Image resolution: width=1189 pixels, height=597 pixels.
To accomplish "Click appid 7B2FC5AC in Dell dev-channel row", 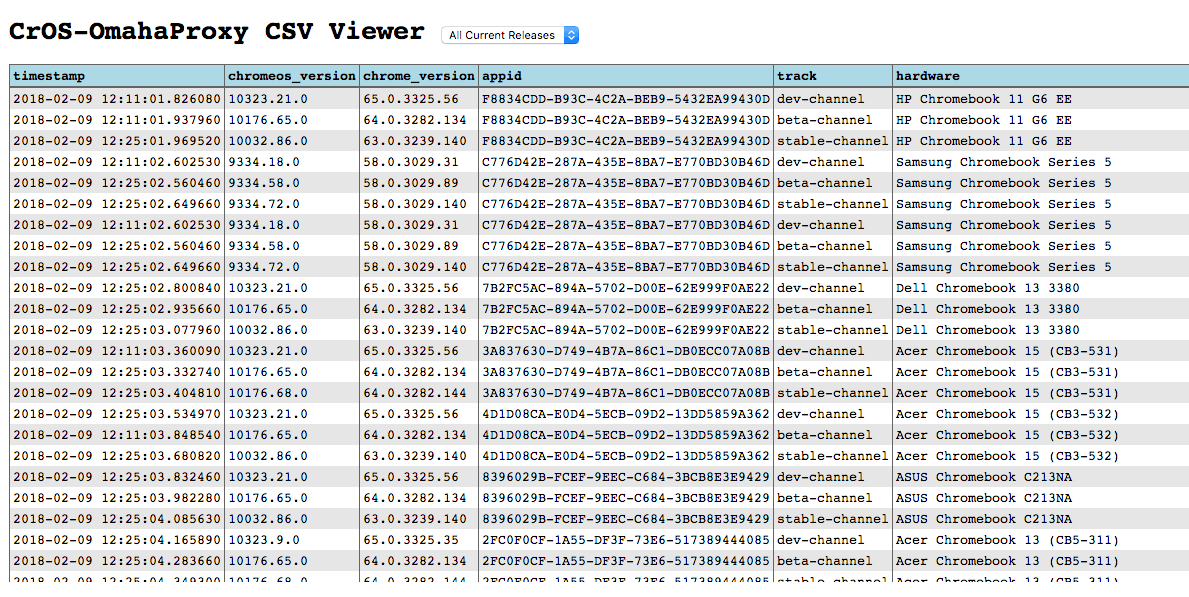I will [x=626, y=288].
